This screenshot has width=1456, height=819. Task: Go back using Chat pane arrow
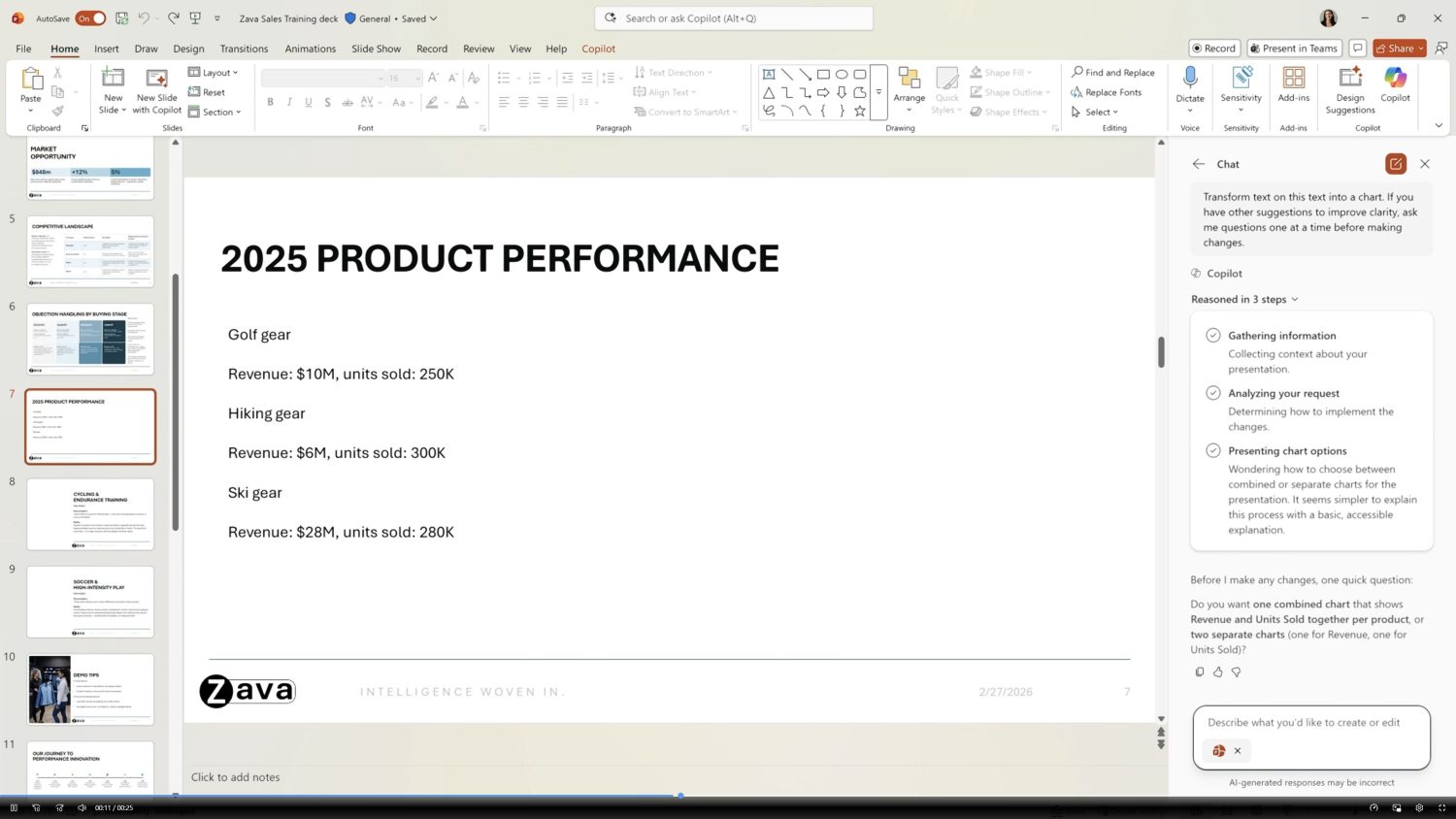click(x=1199, y=164)
